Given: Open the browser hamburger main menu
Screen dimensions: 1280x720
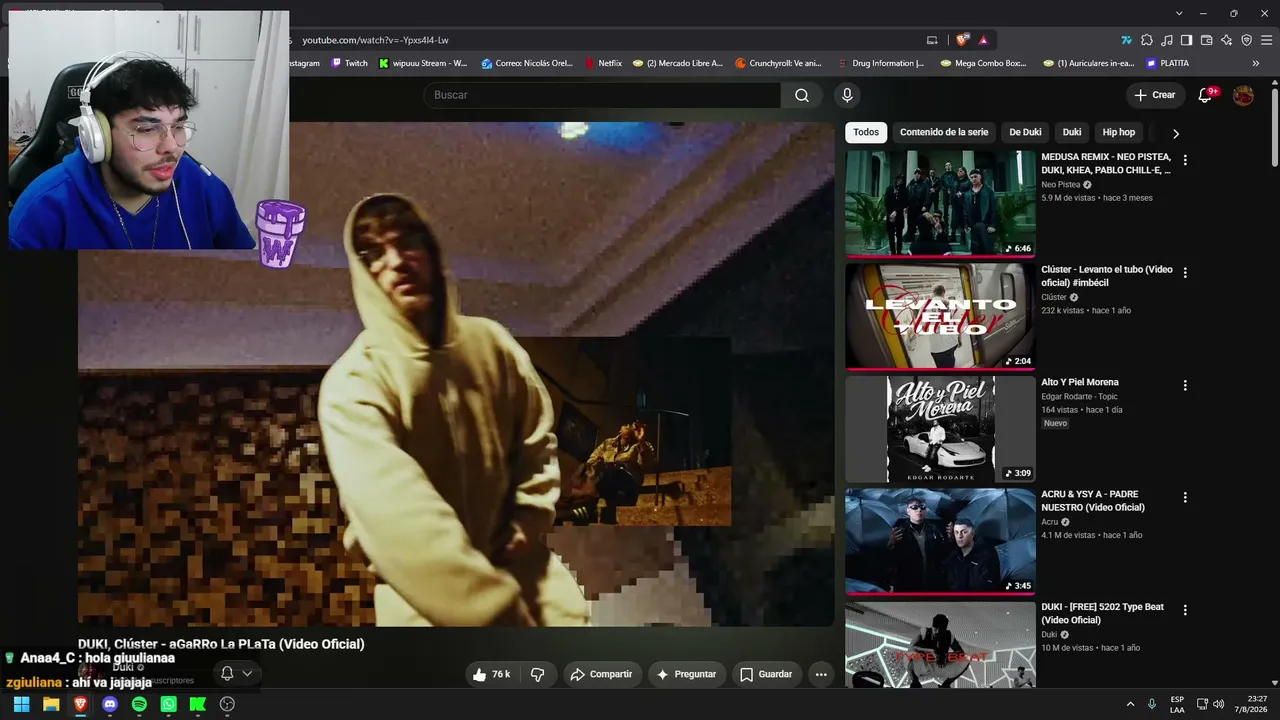Looking at the screenshot, I should point(1267,40).
